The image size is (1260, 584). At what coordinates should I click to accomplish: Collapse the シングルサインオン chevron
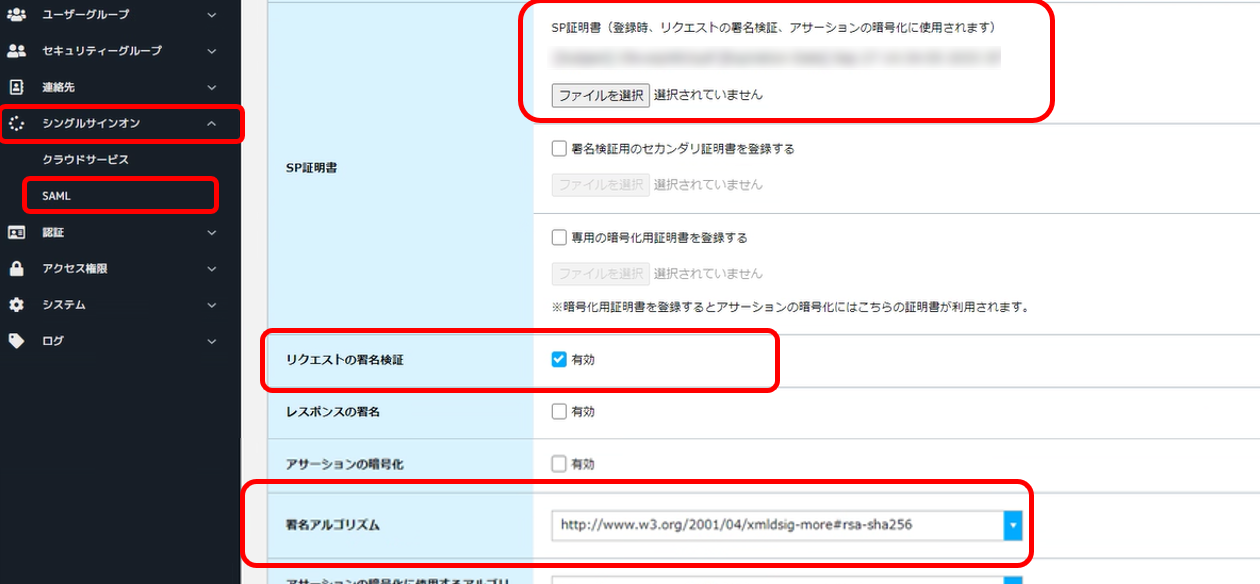point(211,124)
